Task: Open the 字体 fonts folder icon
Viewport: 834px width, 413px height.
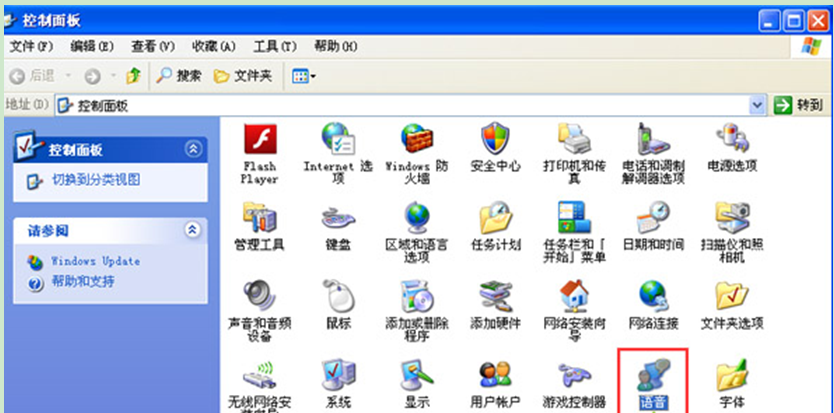Action: pyautogui.click(x=731, y=376)
